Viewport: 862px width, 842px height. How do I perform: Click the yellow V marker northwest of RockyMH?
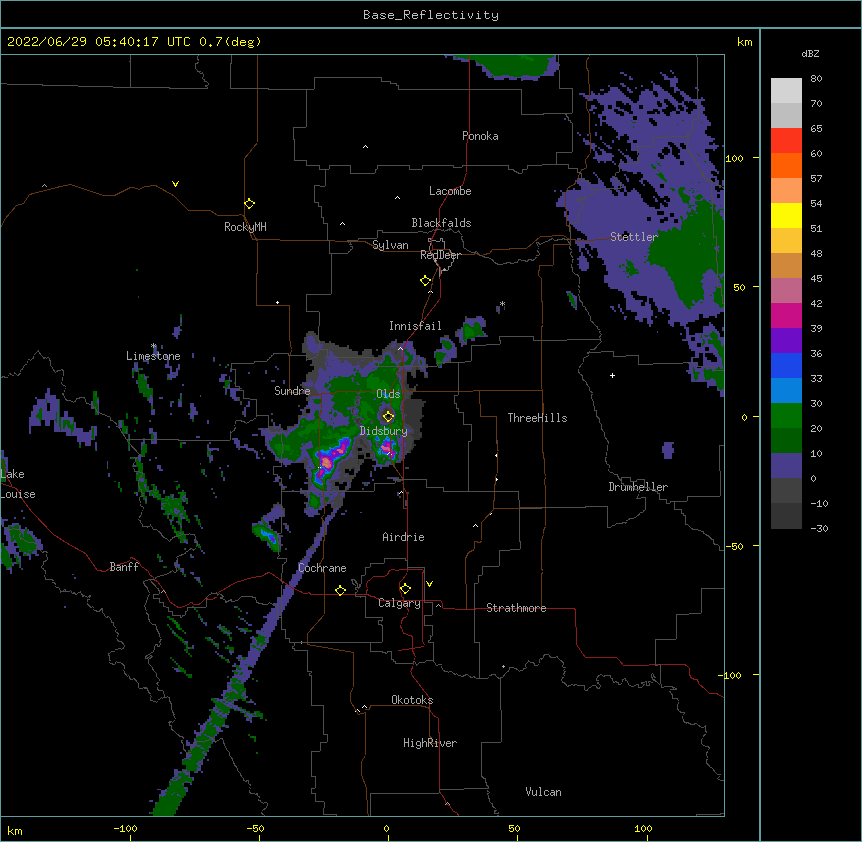175,184
